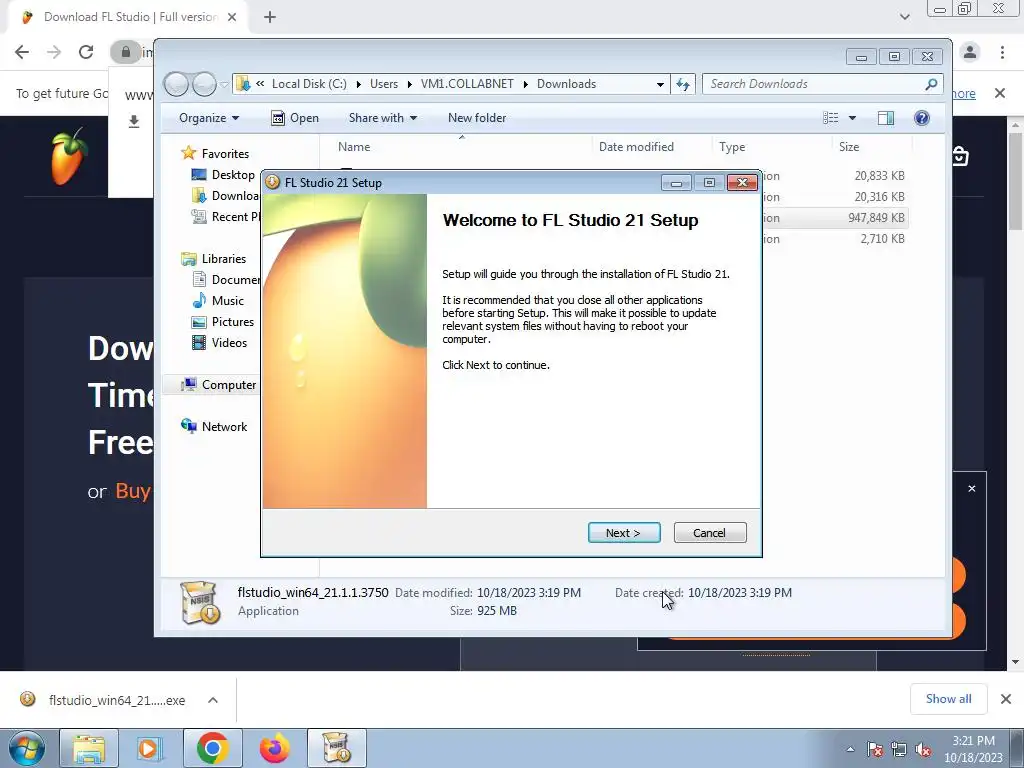The image size is (1024, 768).
Task: Select Local Disk (C:) breadcrumb
Action: (309, 84)
